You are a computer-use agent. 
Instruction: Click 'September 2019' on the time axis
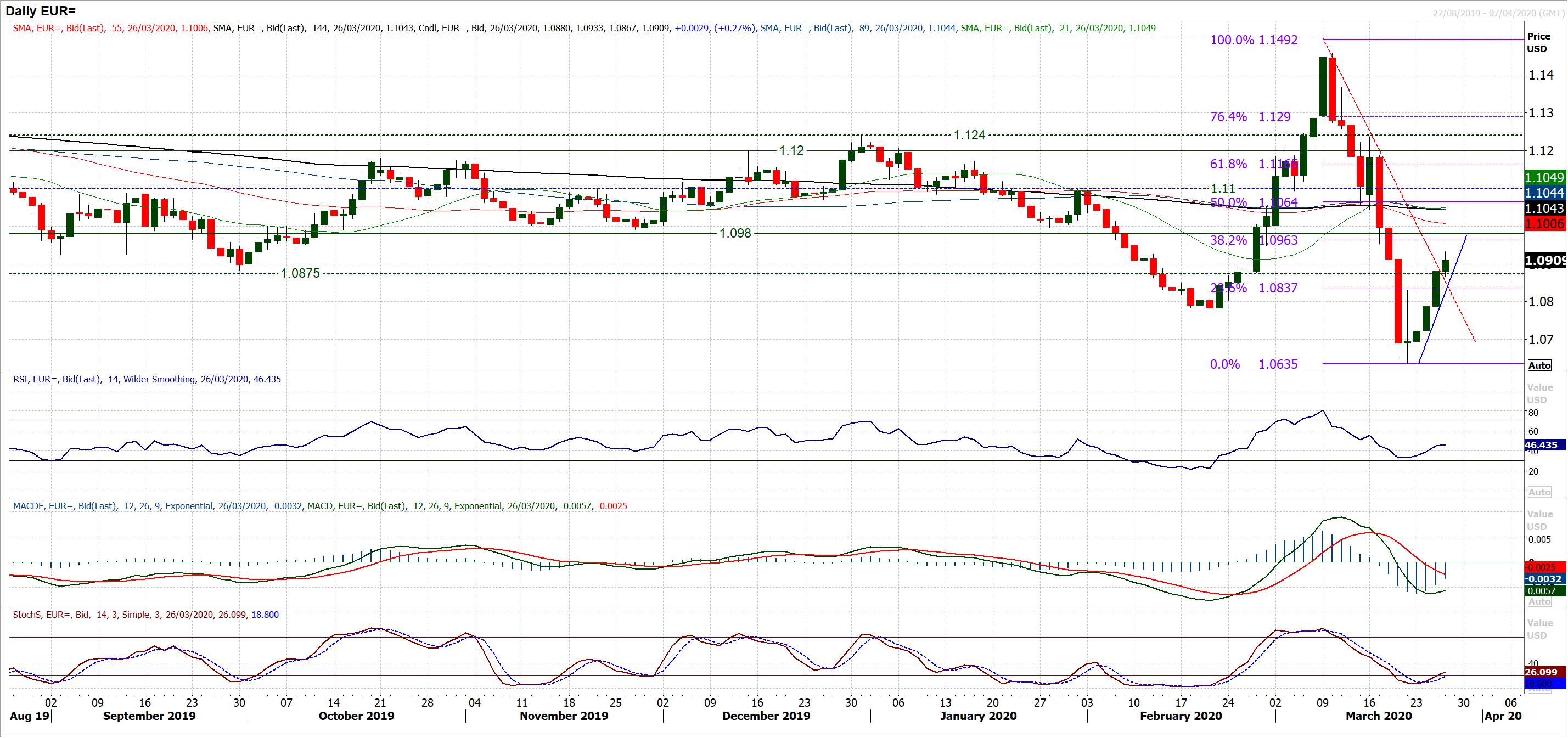click(149, 716)
